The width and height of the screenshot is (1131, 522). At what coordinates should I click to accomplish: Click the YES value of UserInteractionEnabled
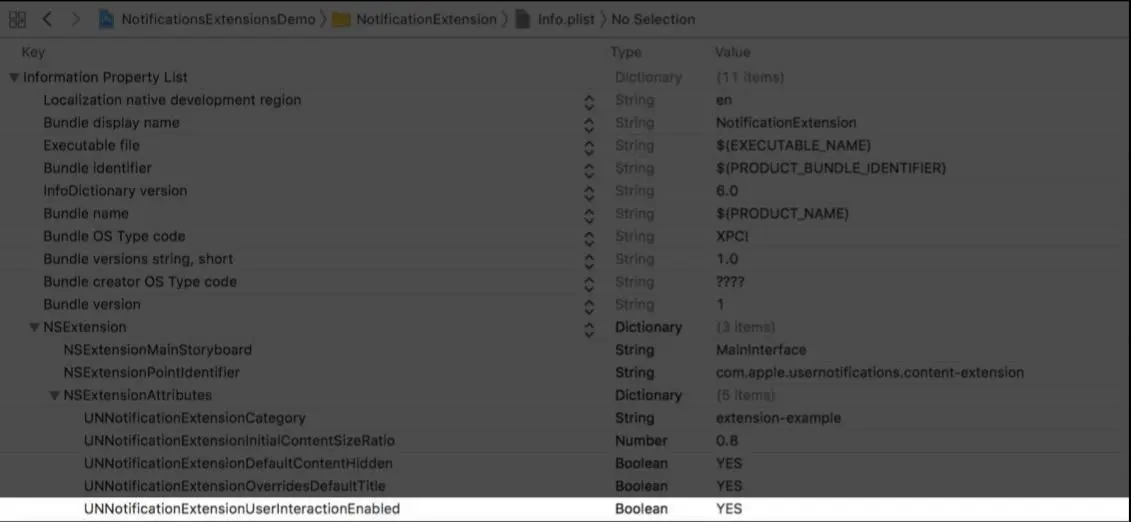(729, 509)
